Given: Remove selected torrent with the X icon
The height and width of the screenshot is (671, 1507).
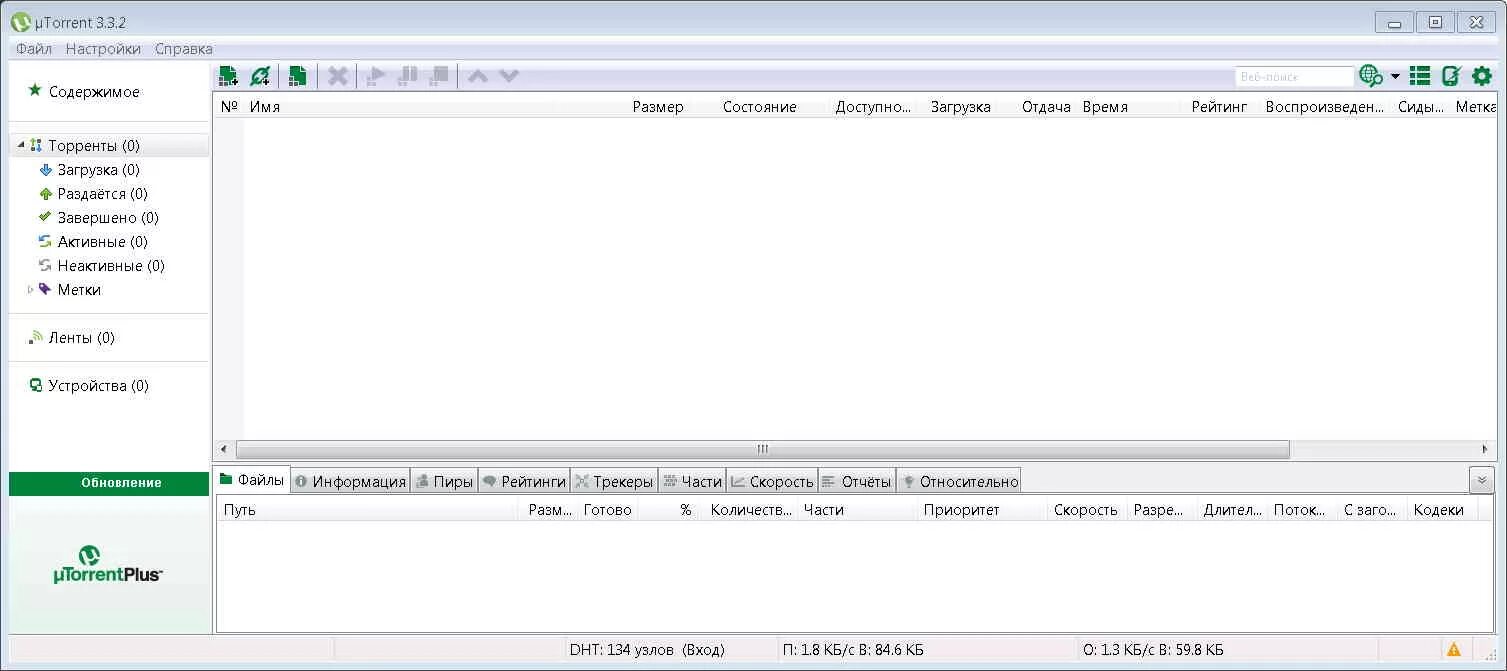Looking at the screenshot, I should click(337, 75).
